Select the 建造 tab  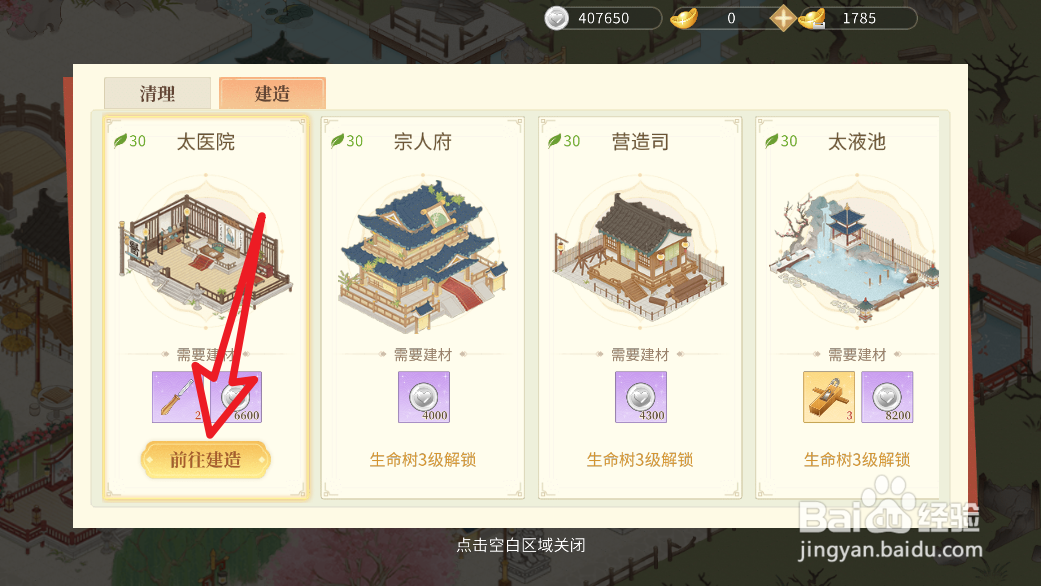272,94
